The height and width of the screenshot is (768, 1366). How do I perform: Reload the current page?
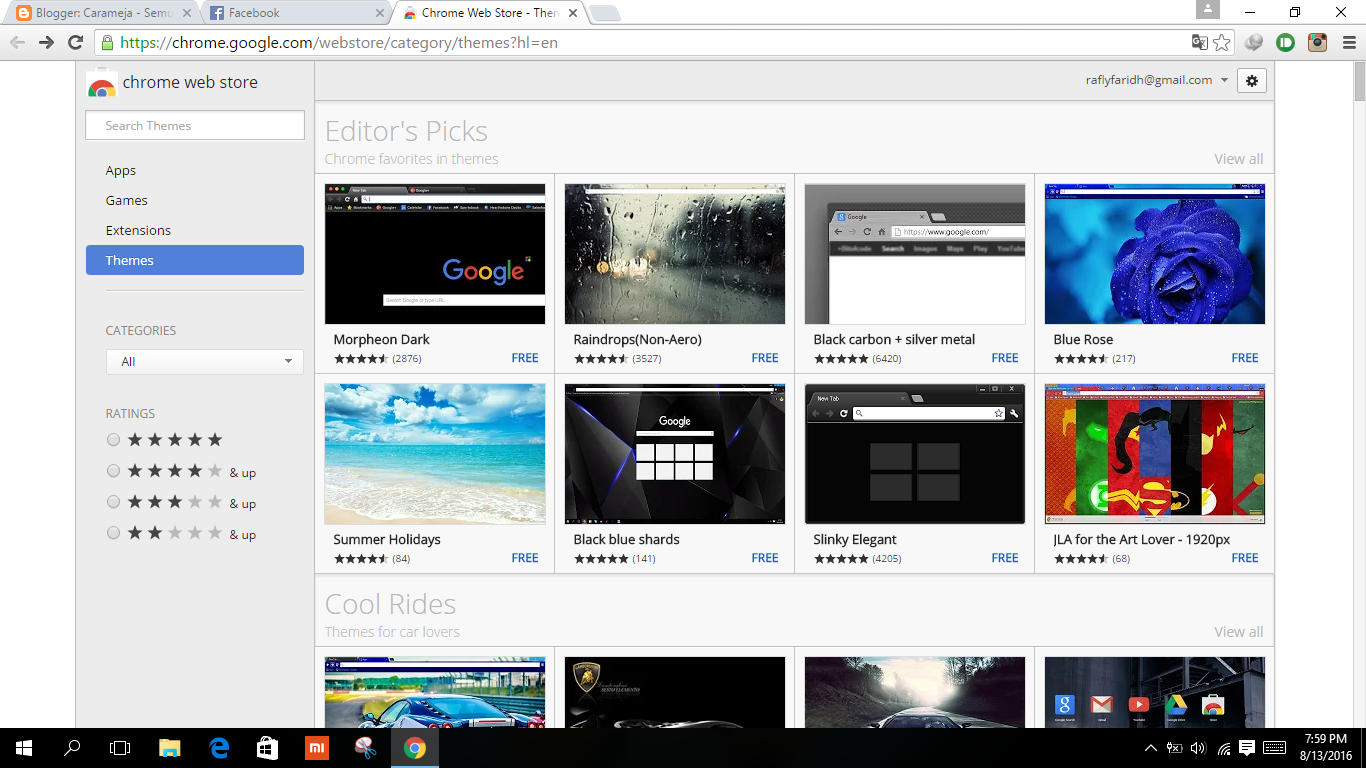click(x=75, y=42)
